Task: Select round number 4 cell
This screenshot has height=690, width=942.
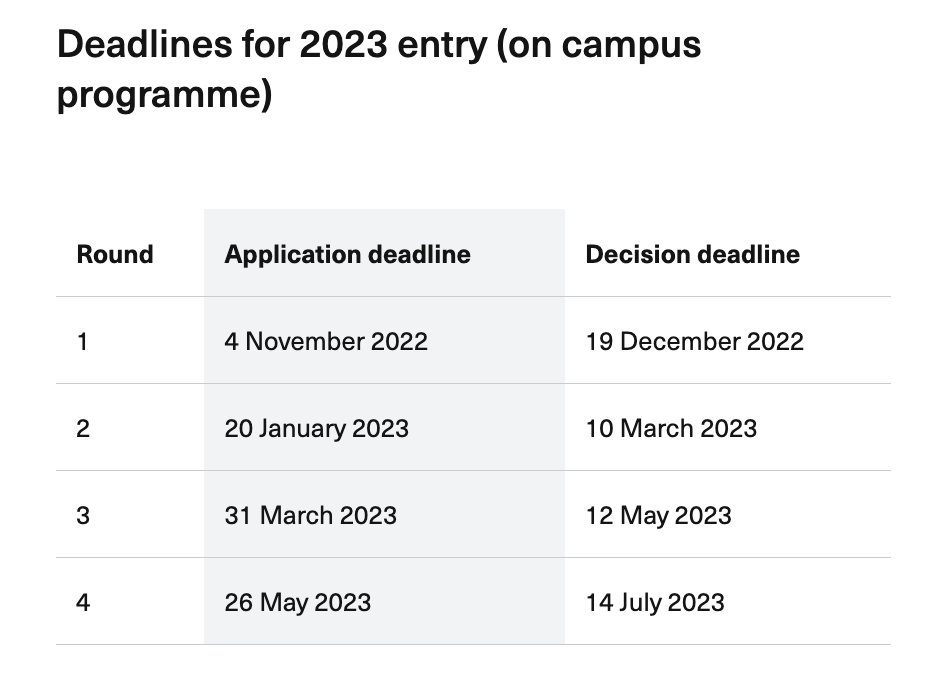Action: click(x=83, y=602)
